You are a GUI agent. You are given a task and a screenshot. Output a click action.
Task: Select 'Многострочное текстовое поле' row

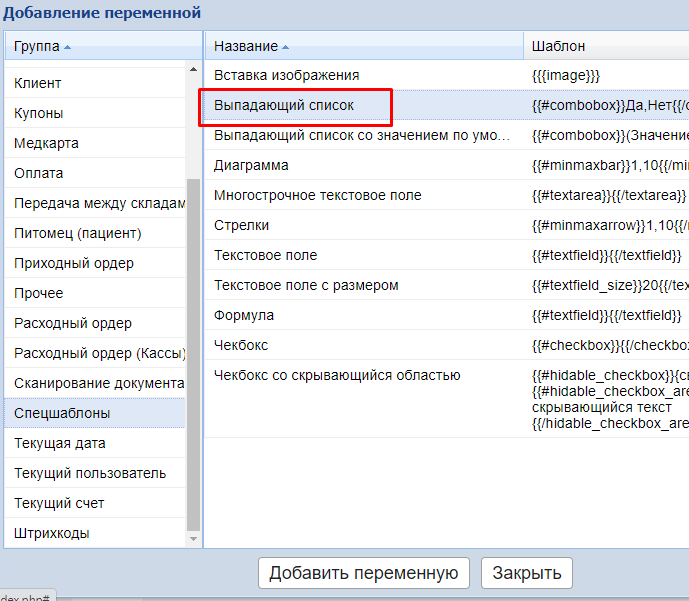(318, 195)
